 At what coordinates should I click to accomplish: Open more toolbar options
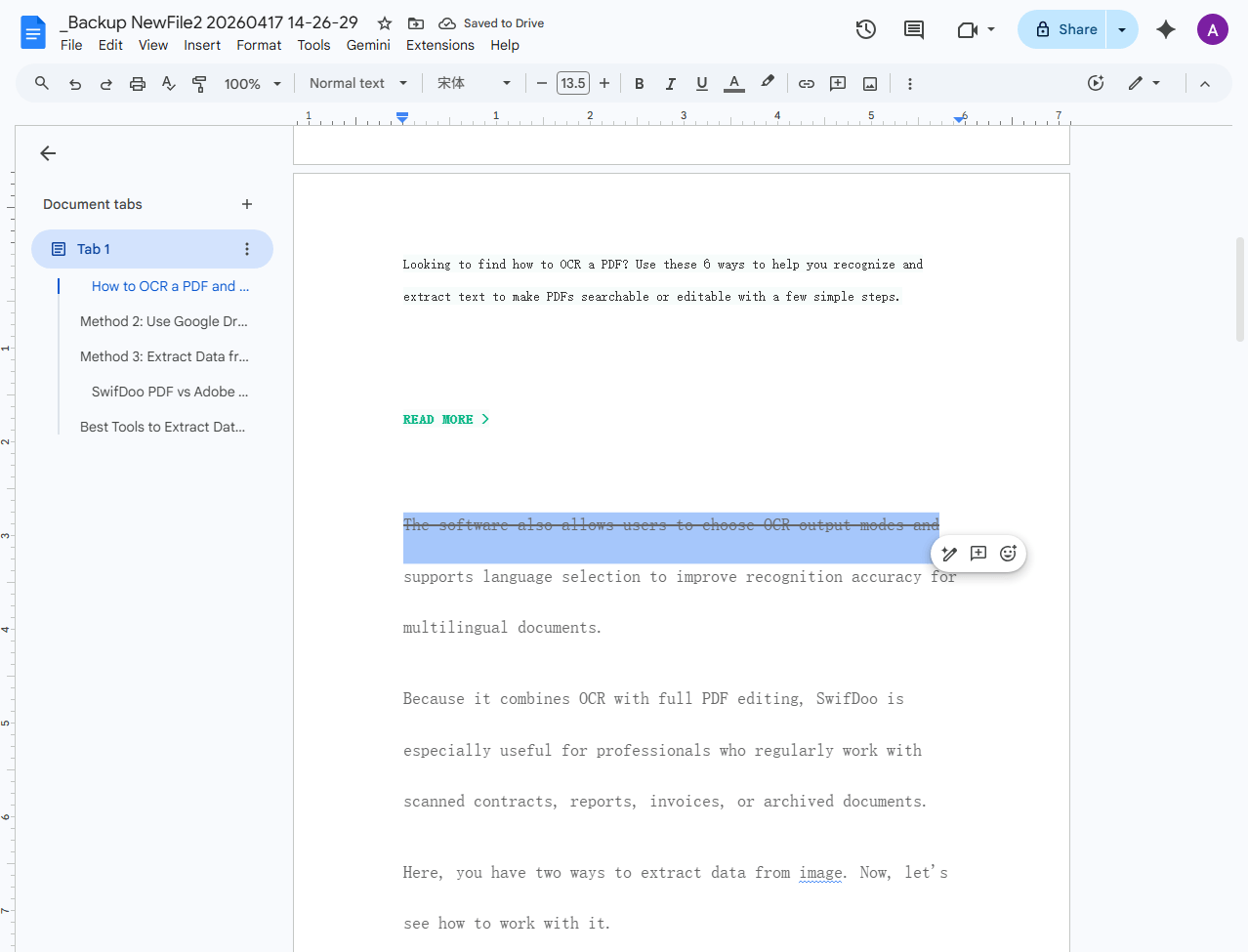[910, 84]
